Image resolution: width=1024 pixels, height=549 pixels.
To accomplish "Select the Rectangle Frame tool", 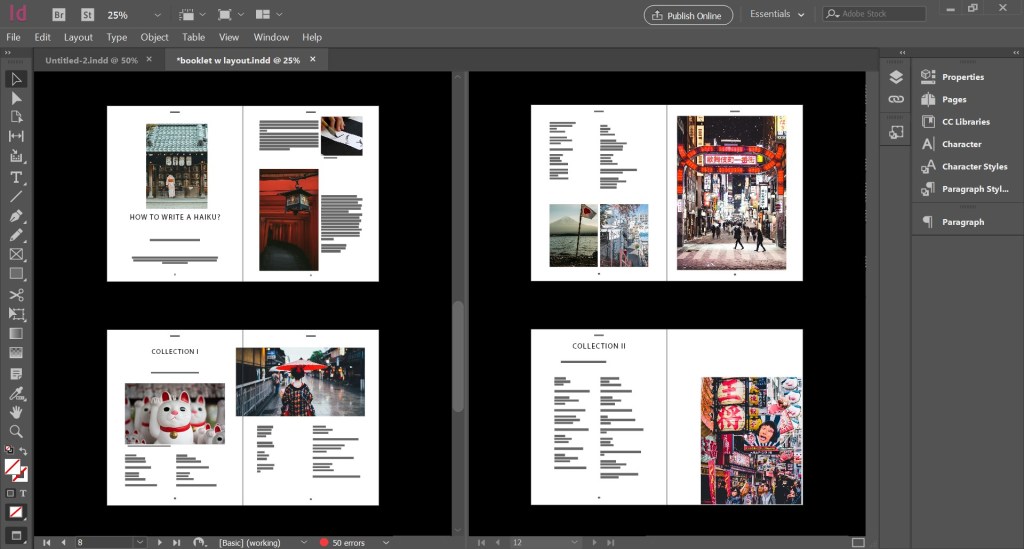I will (16, 254).
